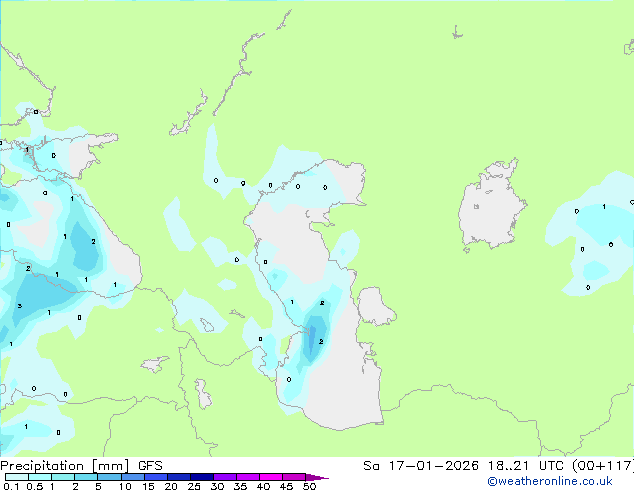Select the 25–30 mm dark navy legend box
This screenshot has width=634, height=490.
(x=202, y=477)
